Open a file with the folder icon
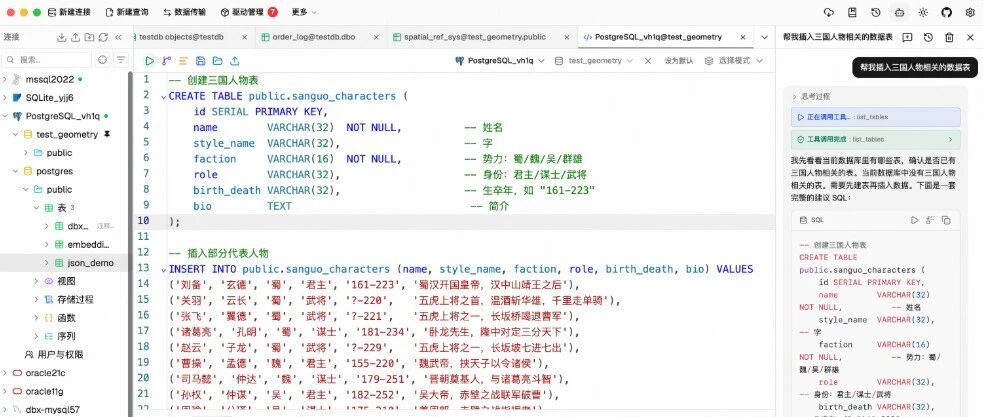 (x=217, y=61)
